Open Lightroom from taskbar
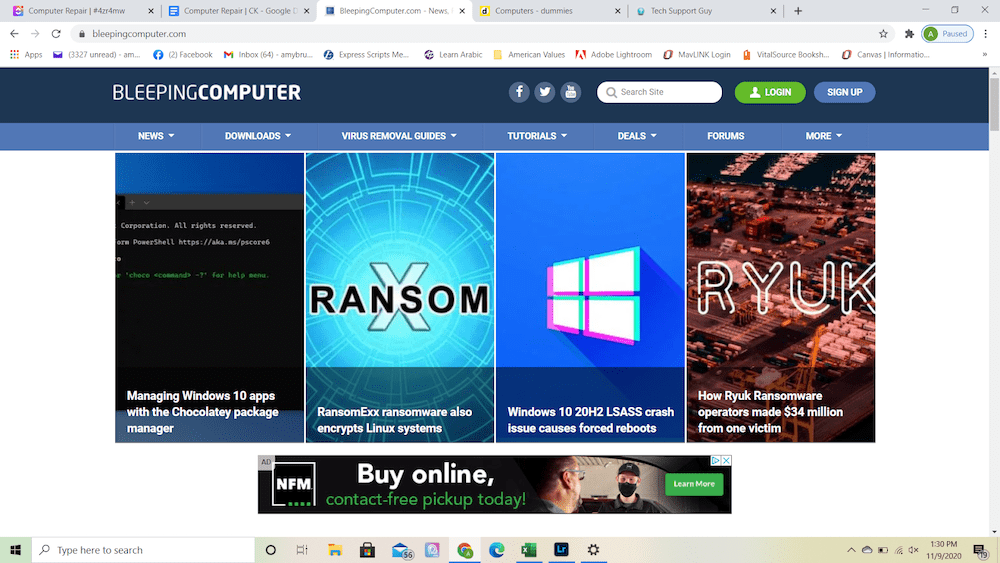 click(x=561, y=550)
